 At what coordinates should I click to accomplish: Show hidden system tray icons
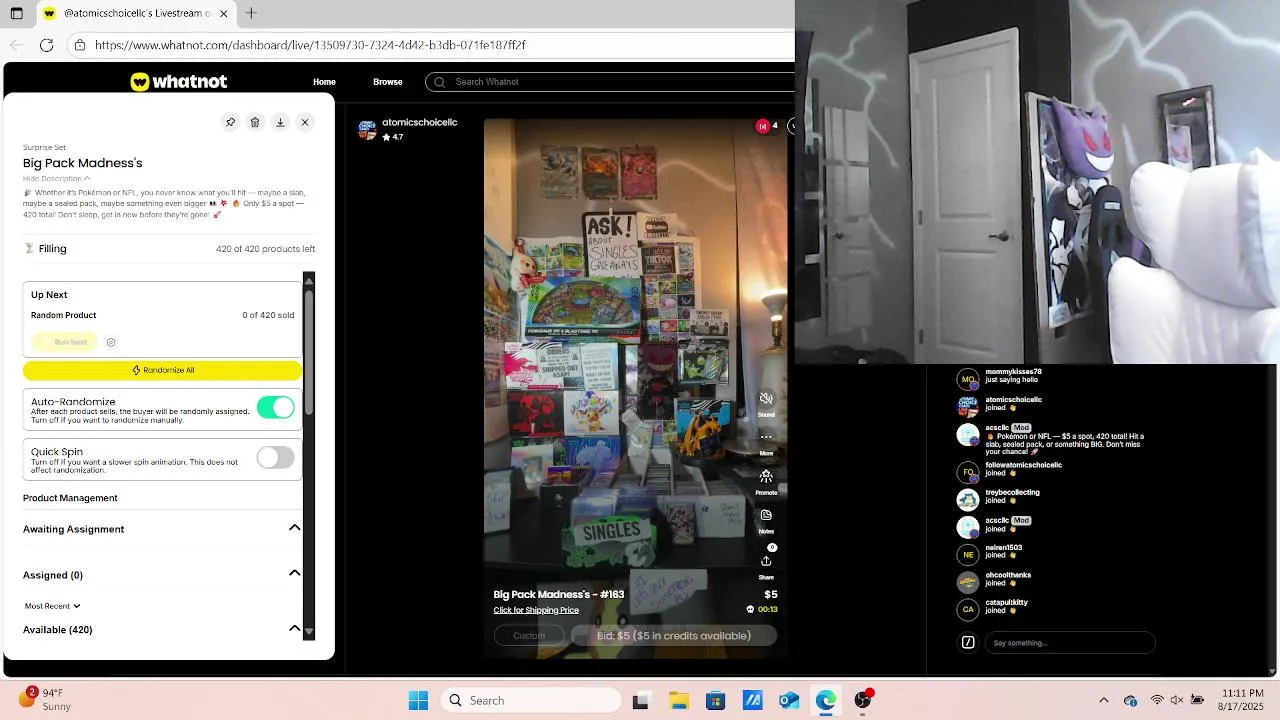pyautogui.click(x=1104, y=701)
